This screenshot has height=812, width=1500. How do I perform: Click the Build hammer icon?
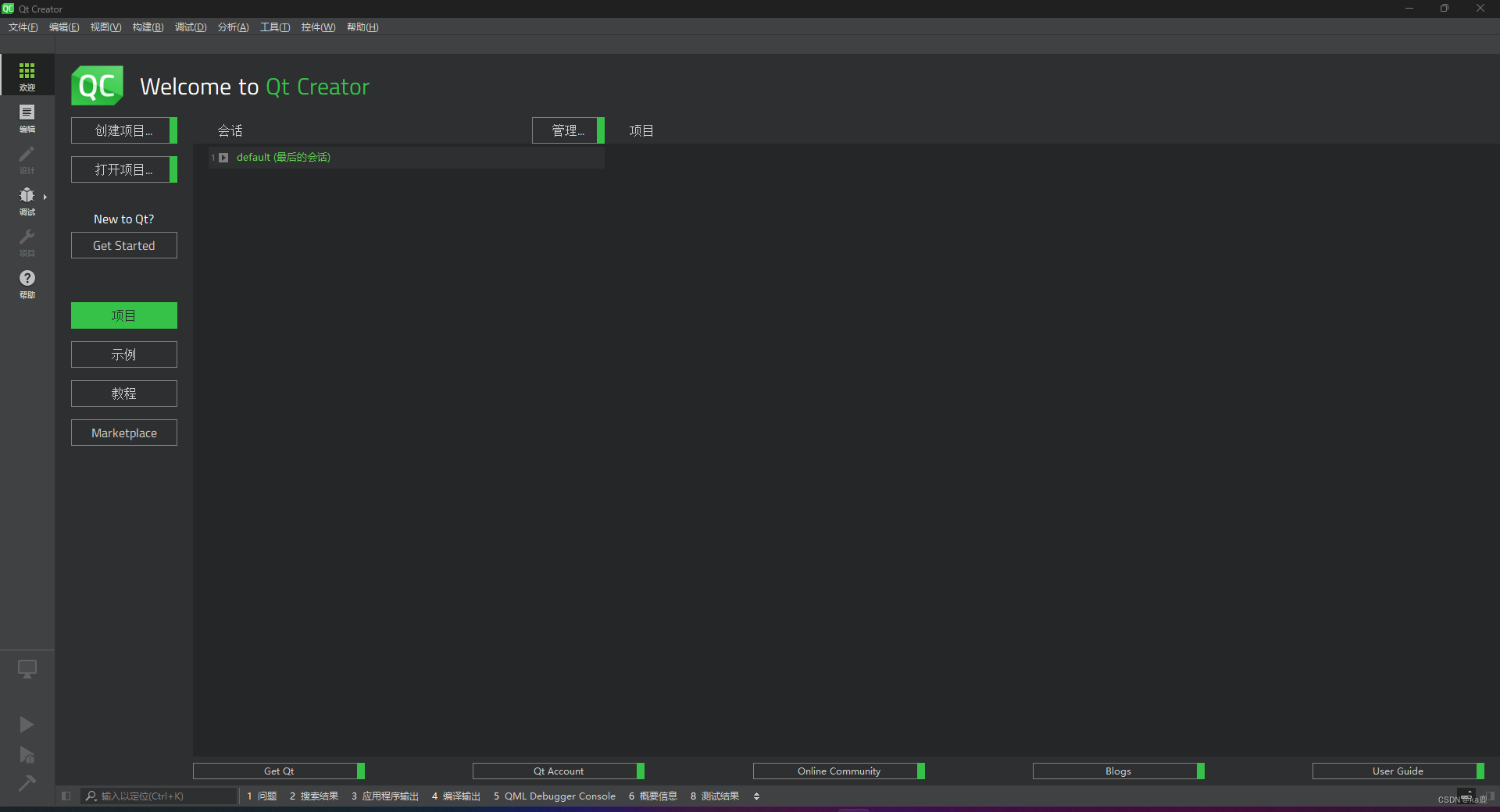(27, 782)
